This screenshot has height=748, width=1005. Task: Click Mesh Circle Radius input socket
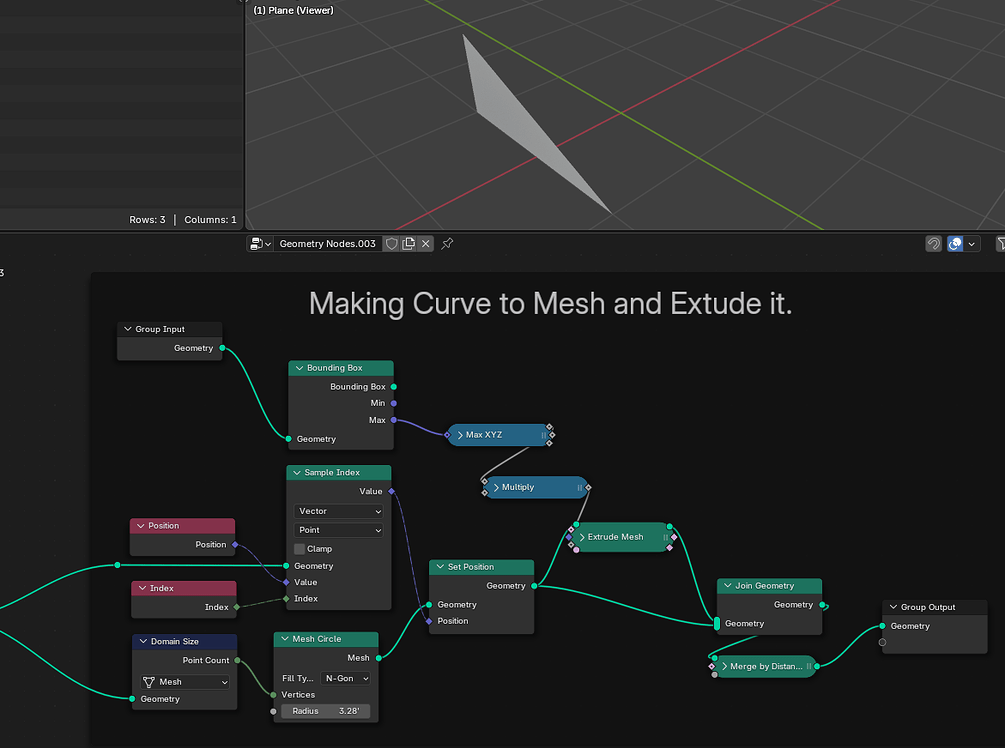pos(274,711)
